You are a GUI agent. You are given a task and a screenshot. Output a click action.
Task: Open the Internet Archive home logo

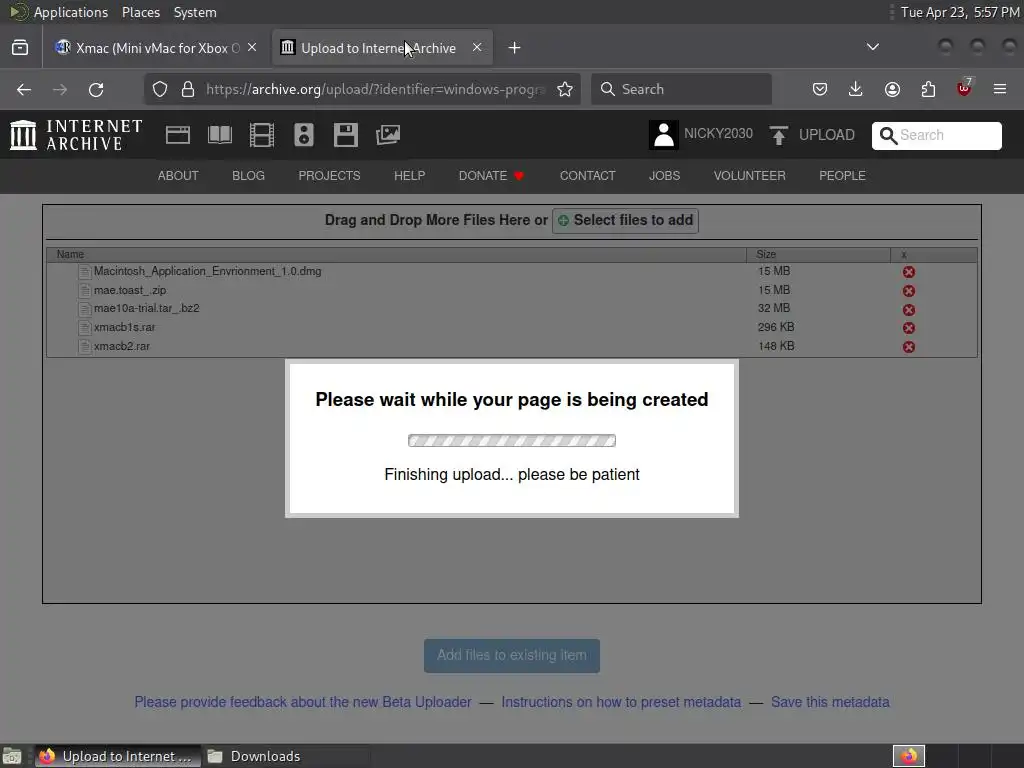(76, 135)
